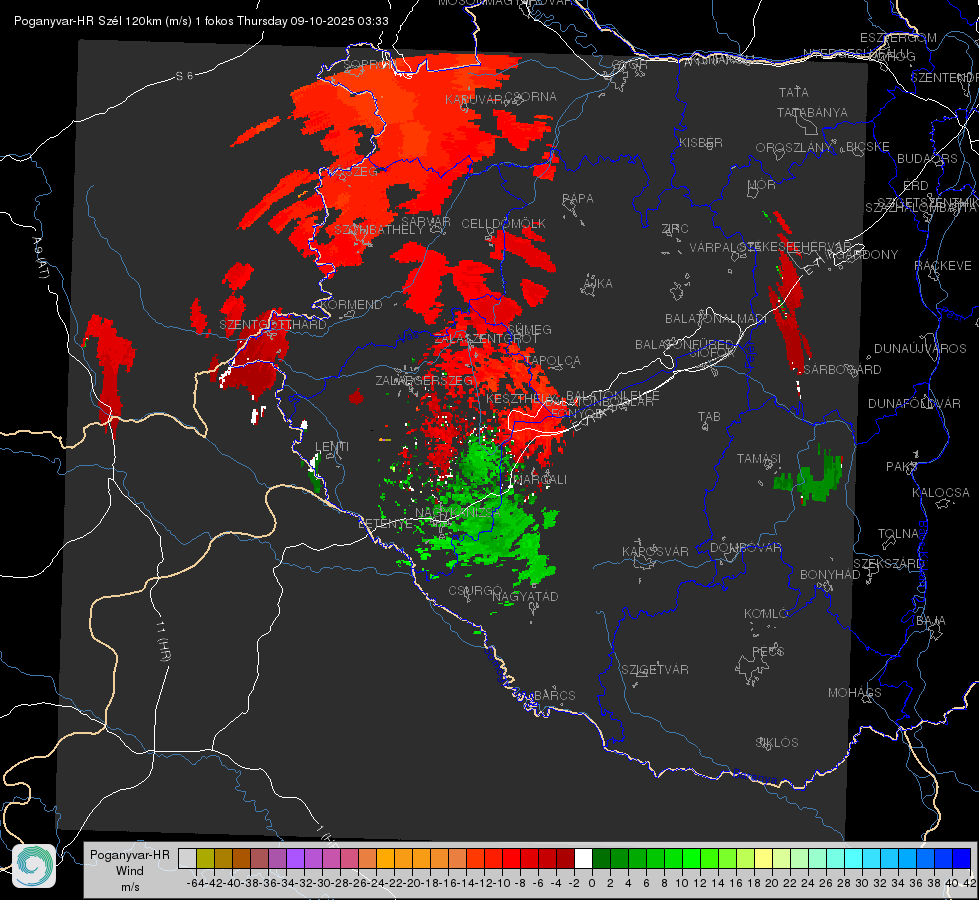Image resolution: width=979 pixels, height=900 pixels.
Task: Click the DOMBOVAR city label
Action: [x=745, y=548]
